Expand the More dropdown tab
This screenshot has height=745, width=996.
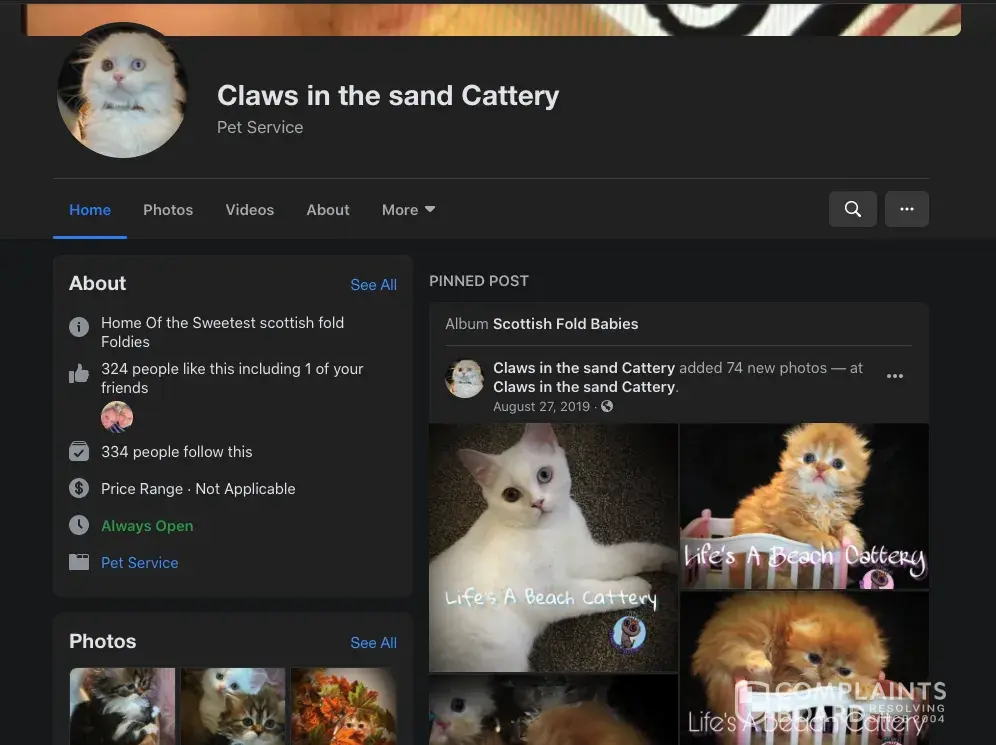[x=408, y=210]
